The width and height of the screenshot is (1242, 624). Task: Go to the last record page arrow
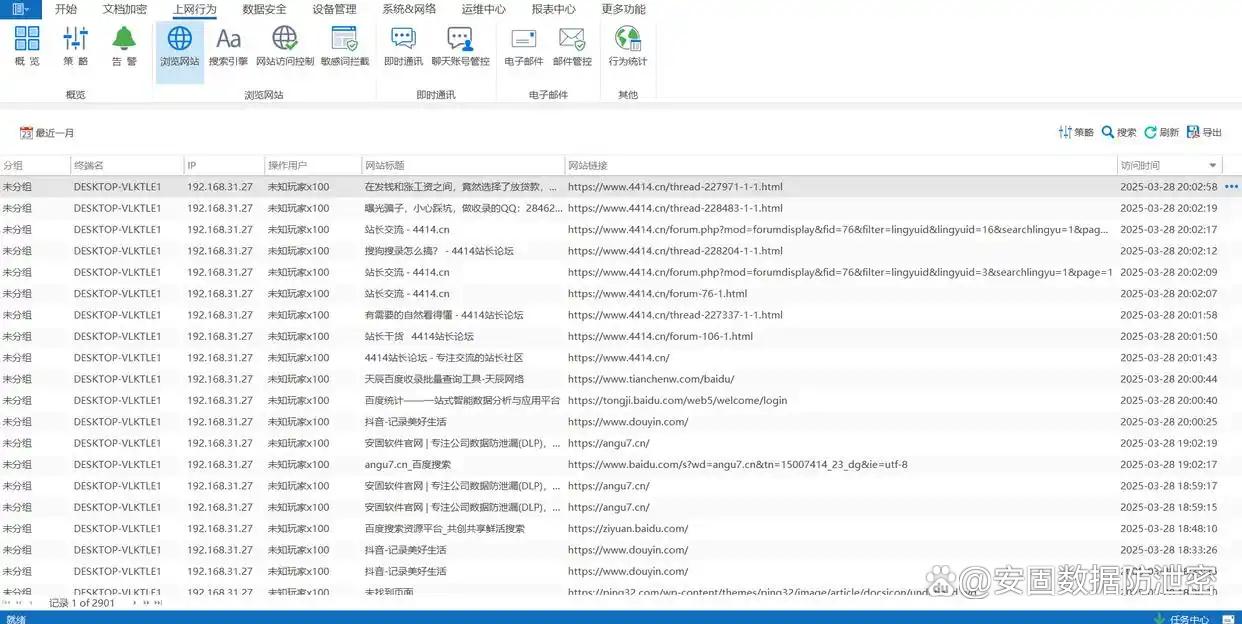[x=157, y=603]
